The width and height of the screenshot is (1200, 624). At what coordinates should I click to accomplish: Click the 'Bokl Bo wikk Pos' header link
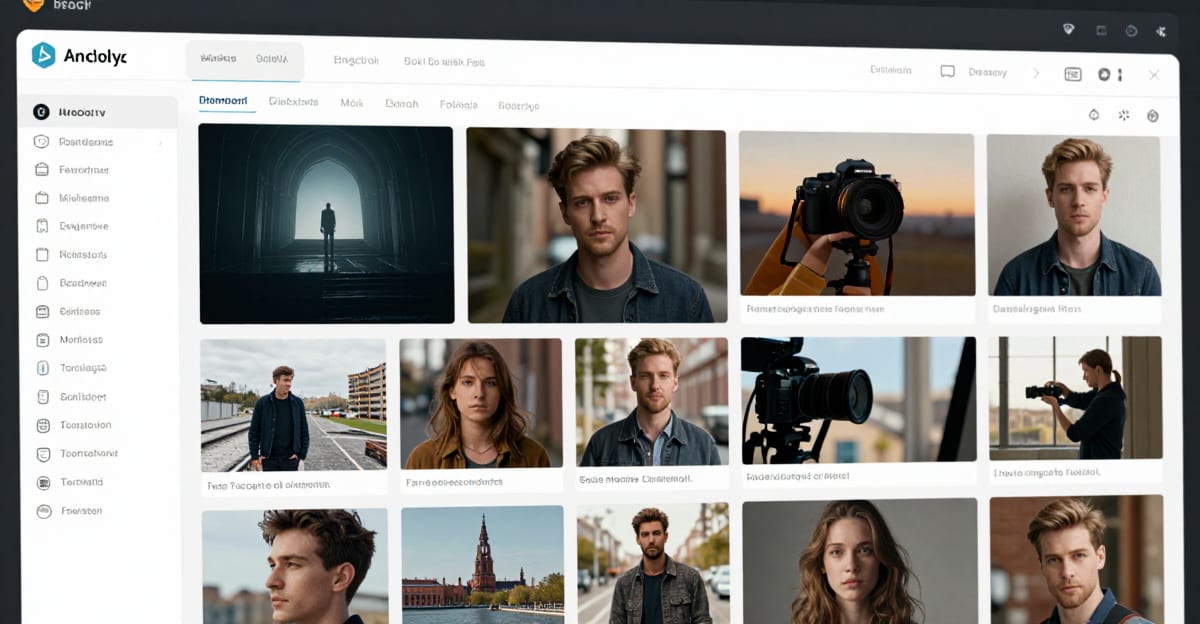click(444, 61)
